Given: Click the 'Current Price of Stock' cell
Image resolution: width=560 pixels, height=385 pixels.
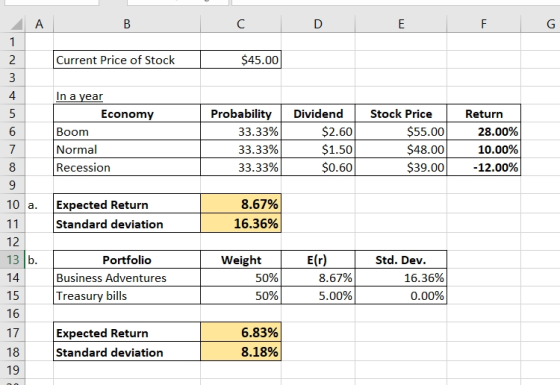Looking at the screenshot, I should (x=127, y=60).
